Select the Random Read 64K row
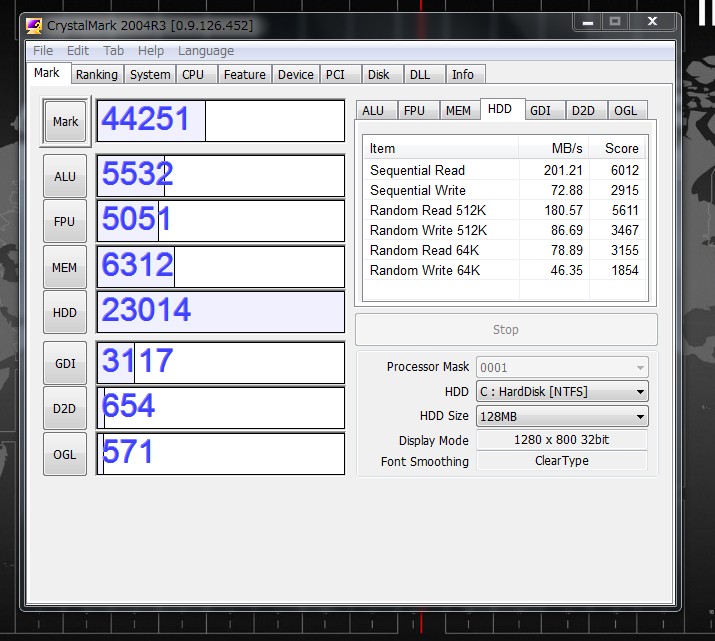 coord(505,250)
